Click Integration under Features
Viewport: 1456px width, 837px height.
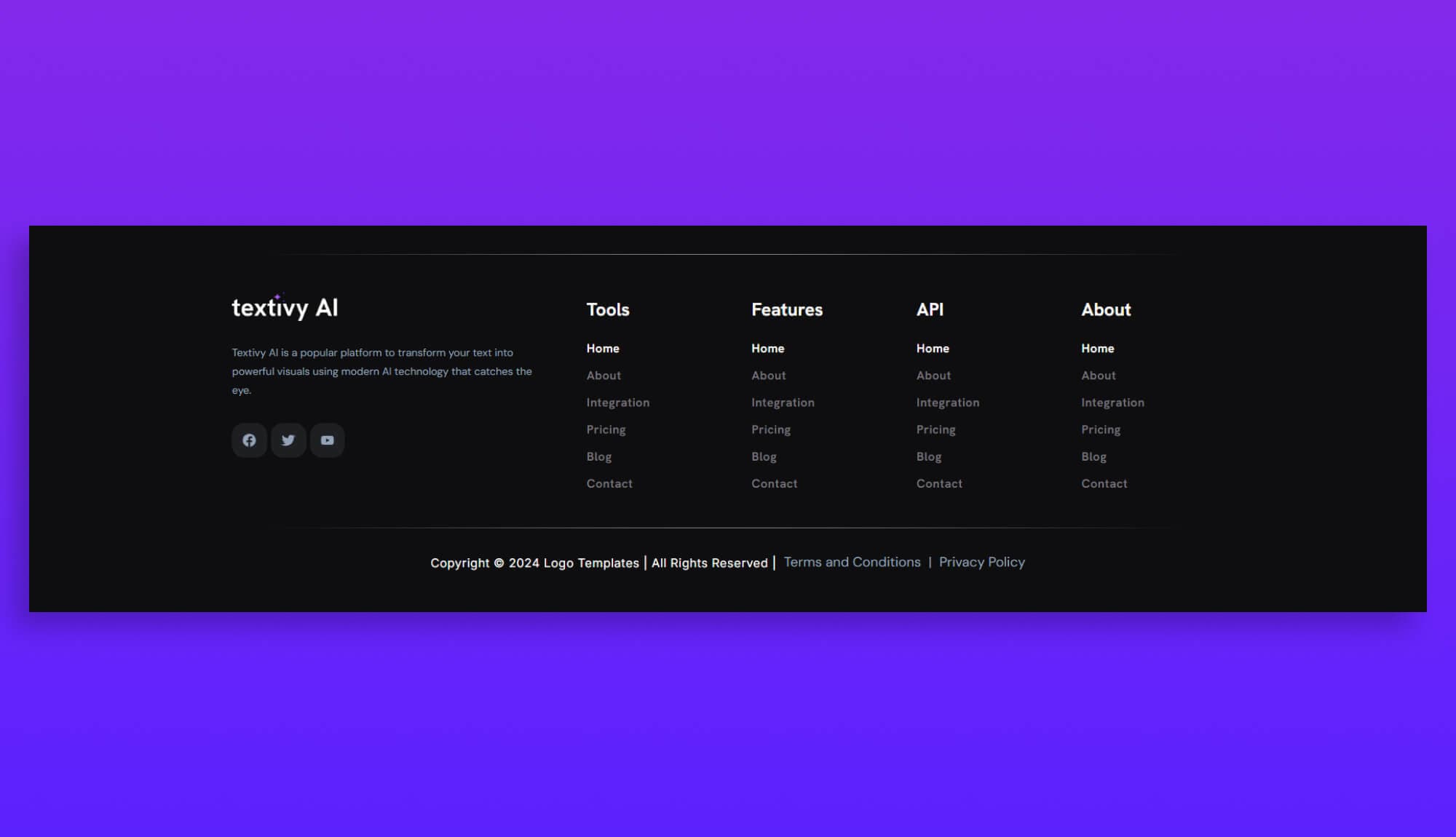pyautogui.click(x=783, y=402)
